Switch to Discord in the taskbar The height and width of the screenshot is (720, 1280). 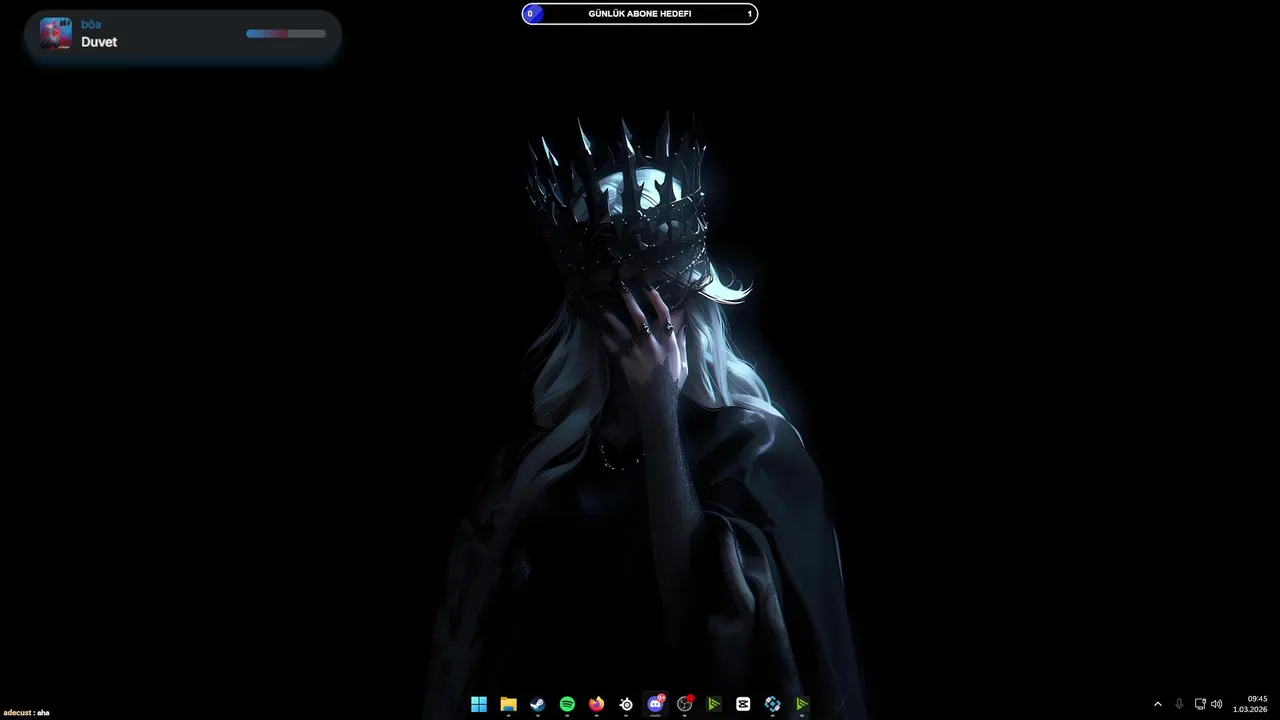(655, 704)
